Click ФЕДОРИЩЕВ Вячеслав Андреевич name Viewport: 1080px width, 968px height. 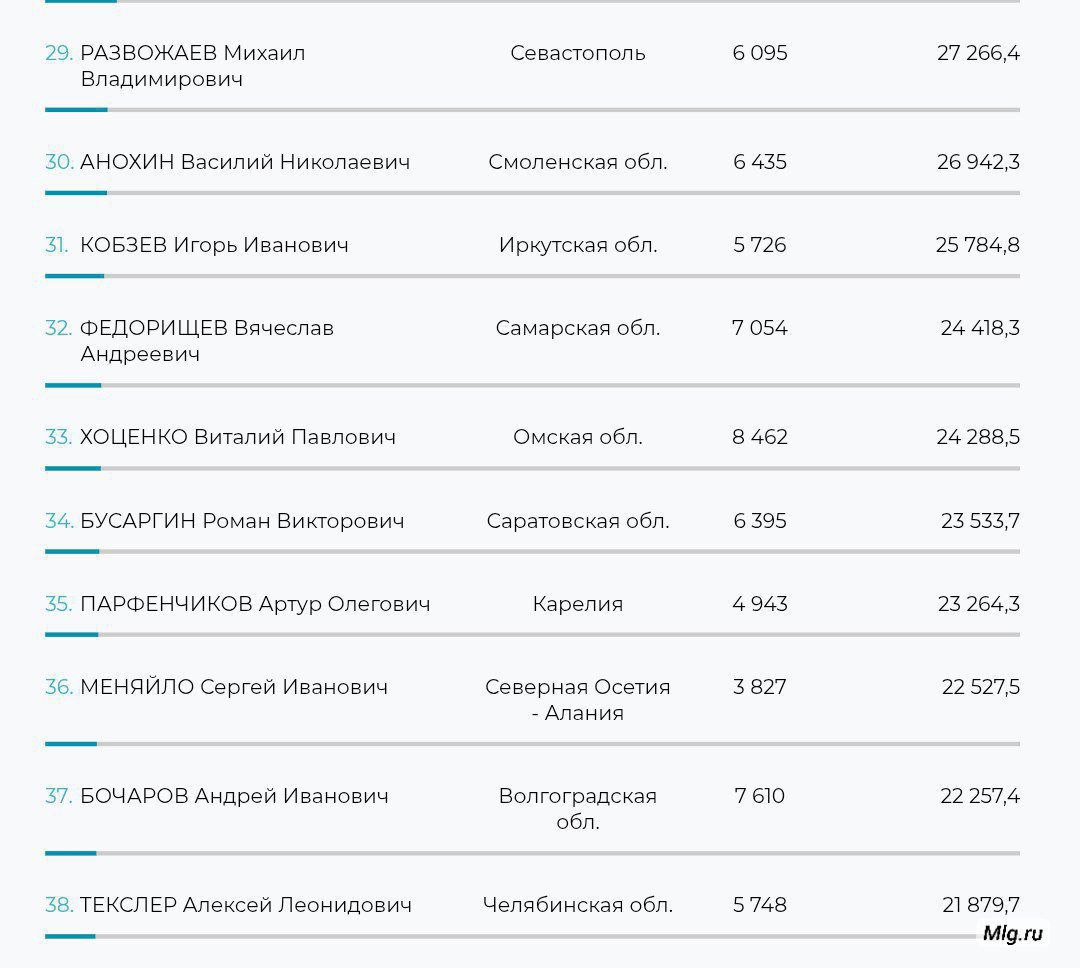[x=207, y=341]
